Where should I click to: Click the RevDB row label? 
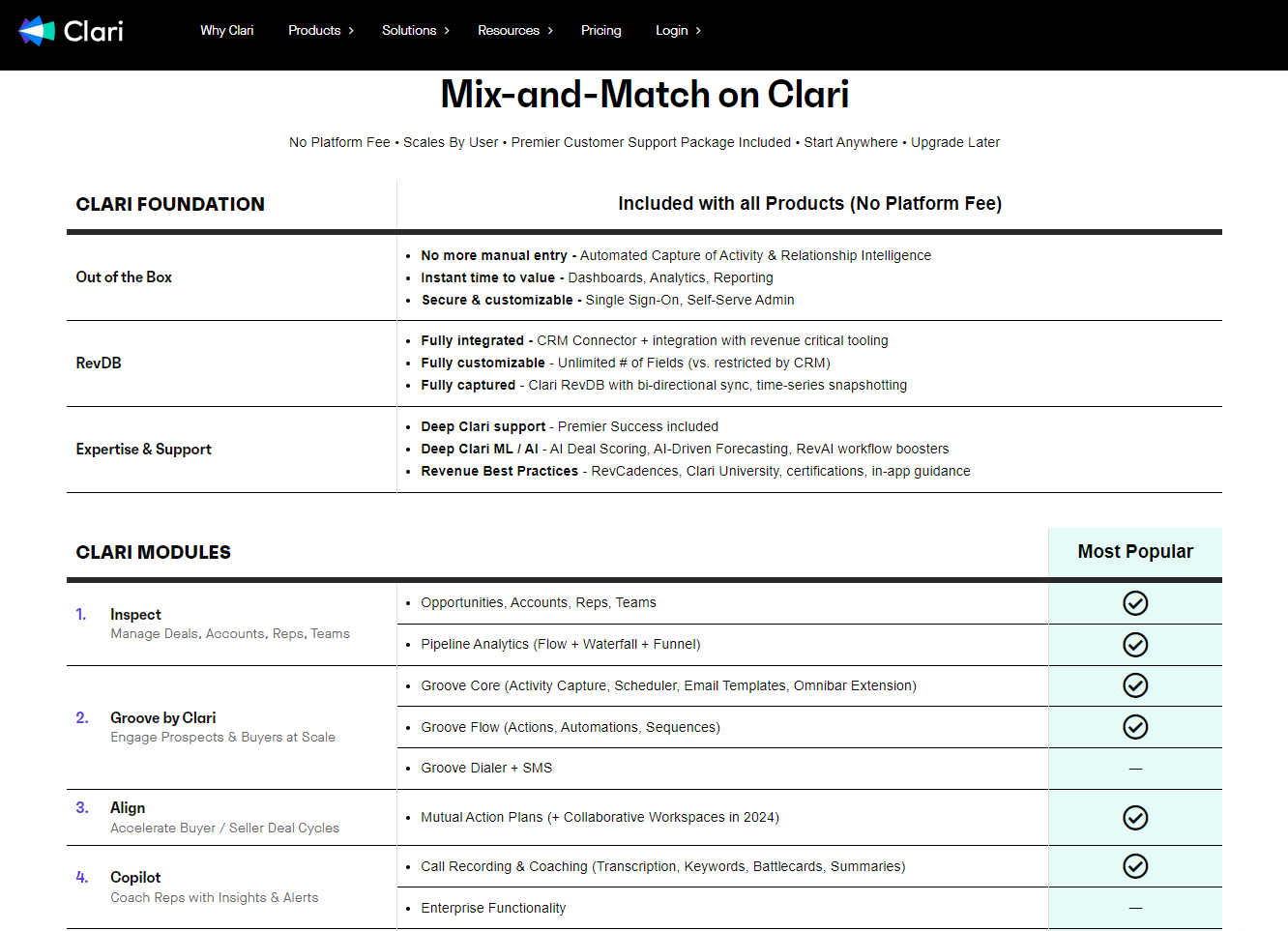[99, 364]
